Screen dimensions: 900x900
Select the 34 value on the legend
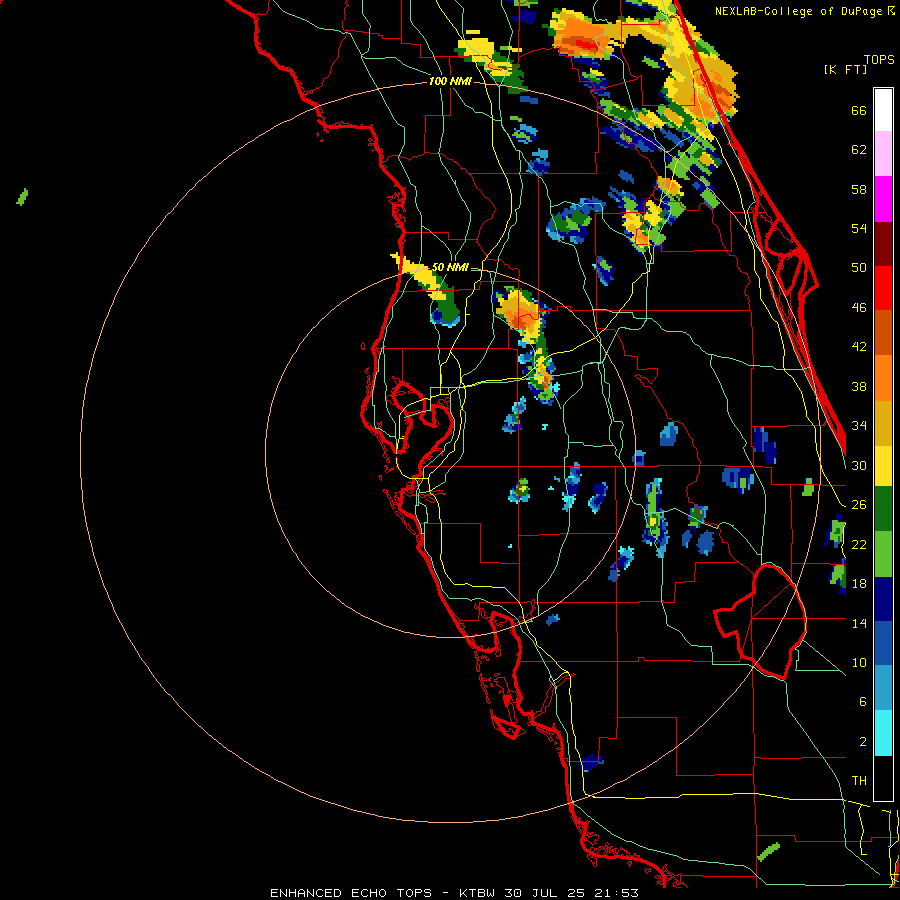[x=859, y=426]
